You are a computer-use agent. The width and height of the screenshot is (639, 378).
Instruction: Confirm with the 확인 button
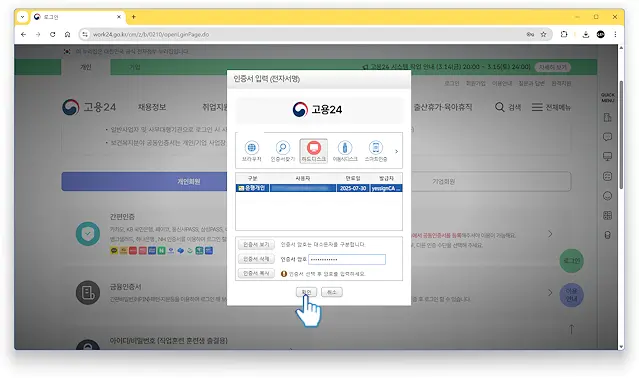pyautogui.click(x=306, y=292)
